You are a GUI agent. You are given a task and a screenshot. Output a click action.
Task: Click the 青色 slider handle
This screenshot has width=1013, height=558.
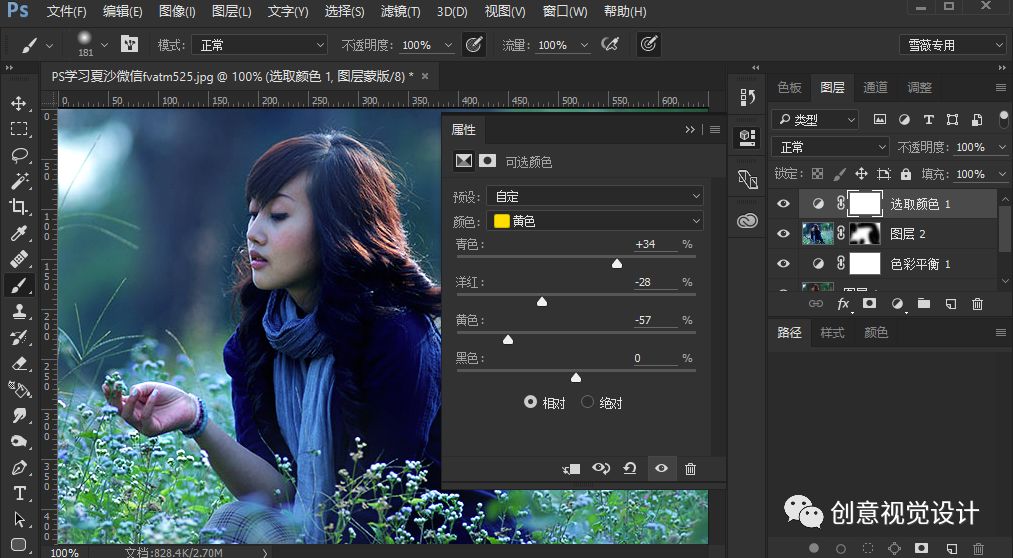click(617, 263)
